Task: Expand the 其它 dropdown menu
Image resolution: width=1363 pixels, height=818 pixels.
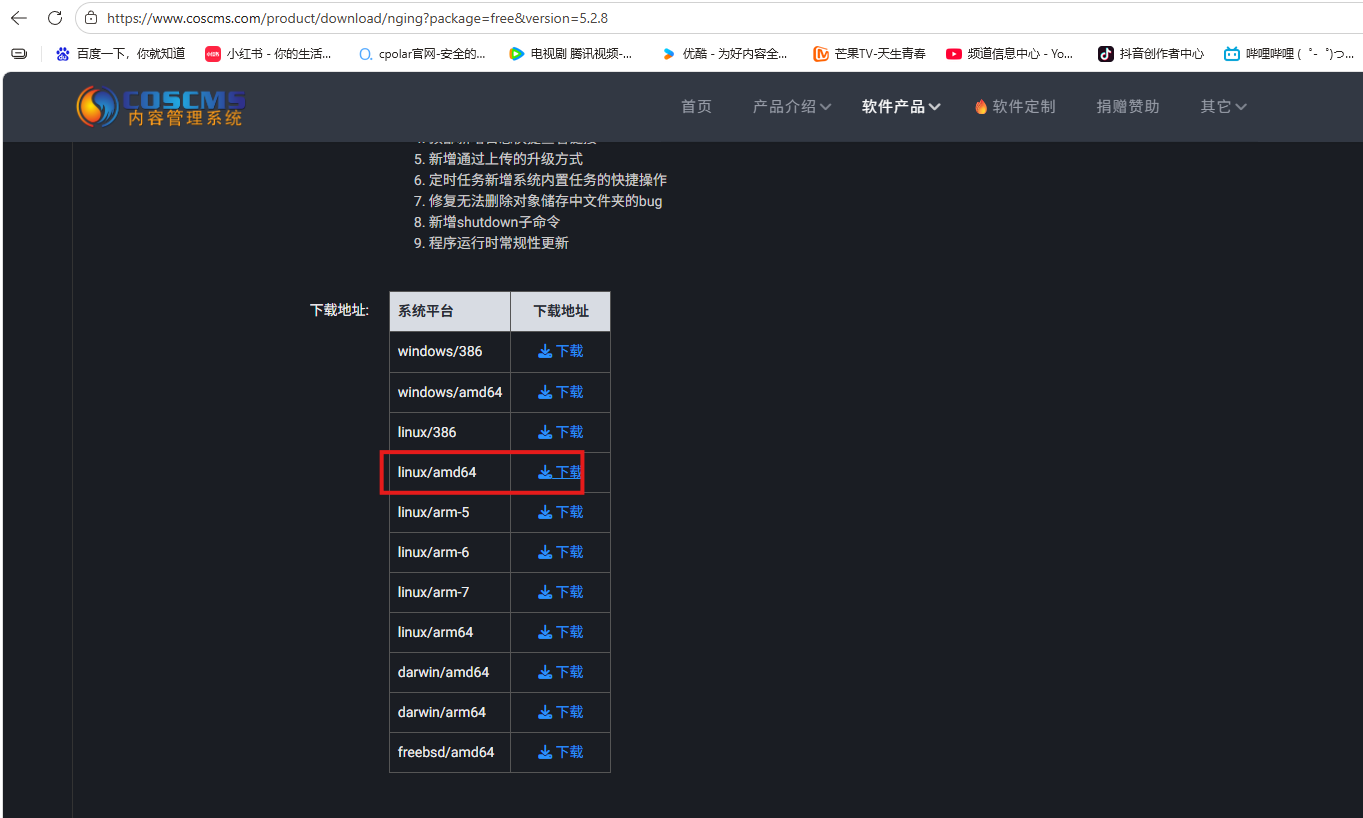Action: [x=1223, y=106]
